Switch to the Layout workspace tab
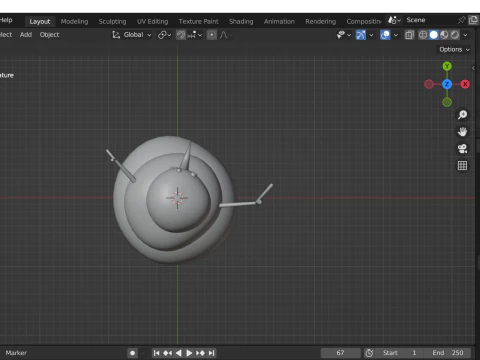480x360 pixels. point(40,21)
